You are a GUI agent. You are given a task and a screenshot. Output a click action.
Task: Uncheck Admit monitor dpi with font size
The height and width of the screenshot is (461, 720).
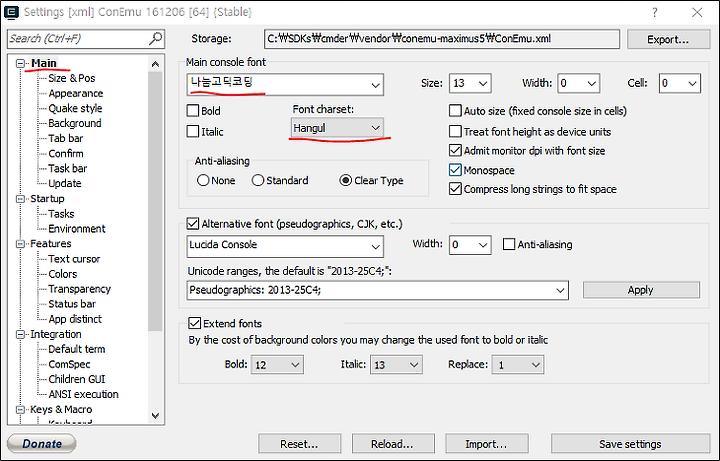pyautogui.click(x=455, y=151)
